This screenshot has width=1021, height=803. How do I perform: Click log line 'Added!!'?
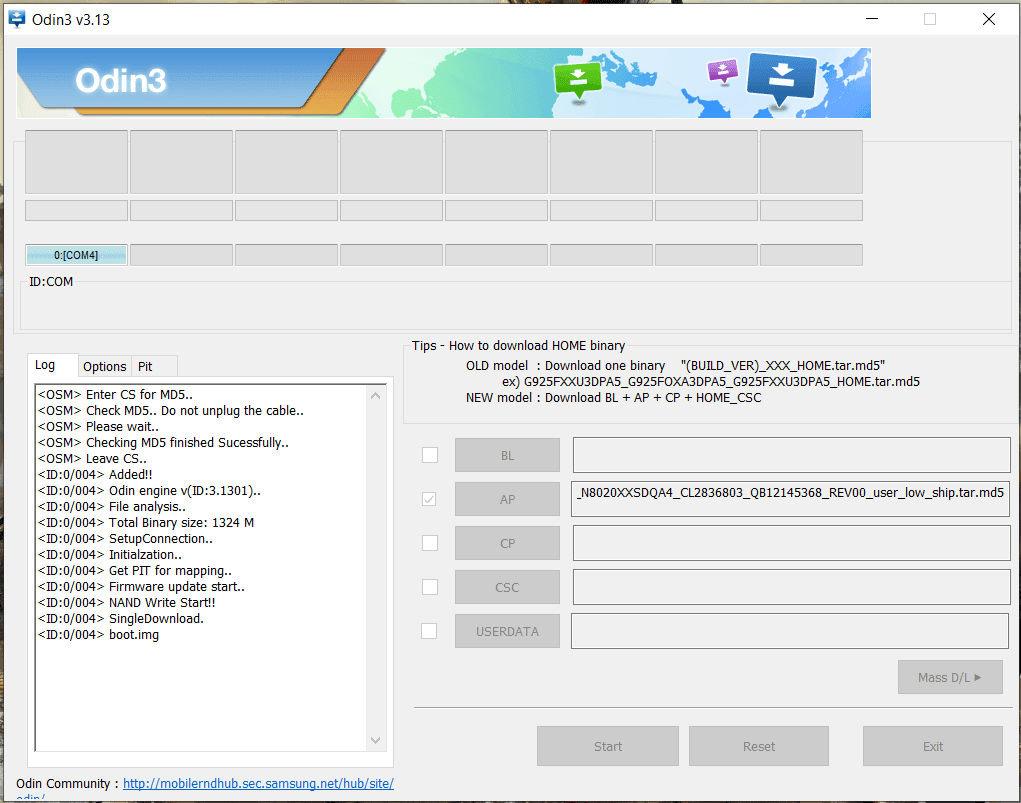point(95,474)
